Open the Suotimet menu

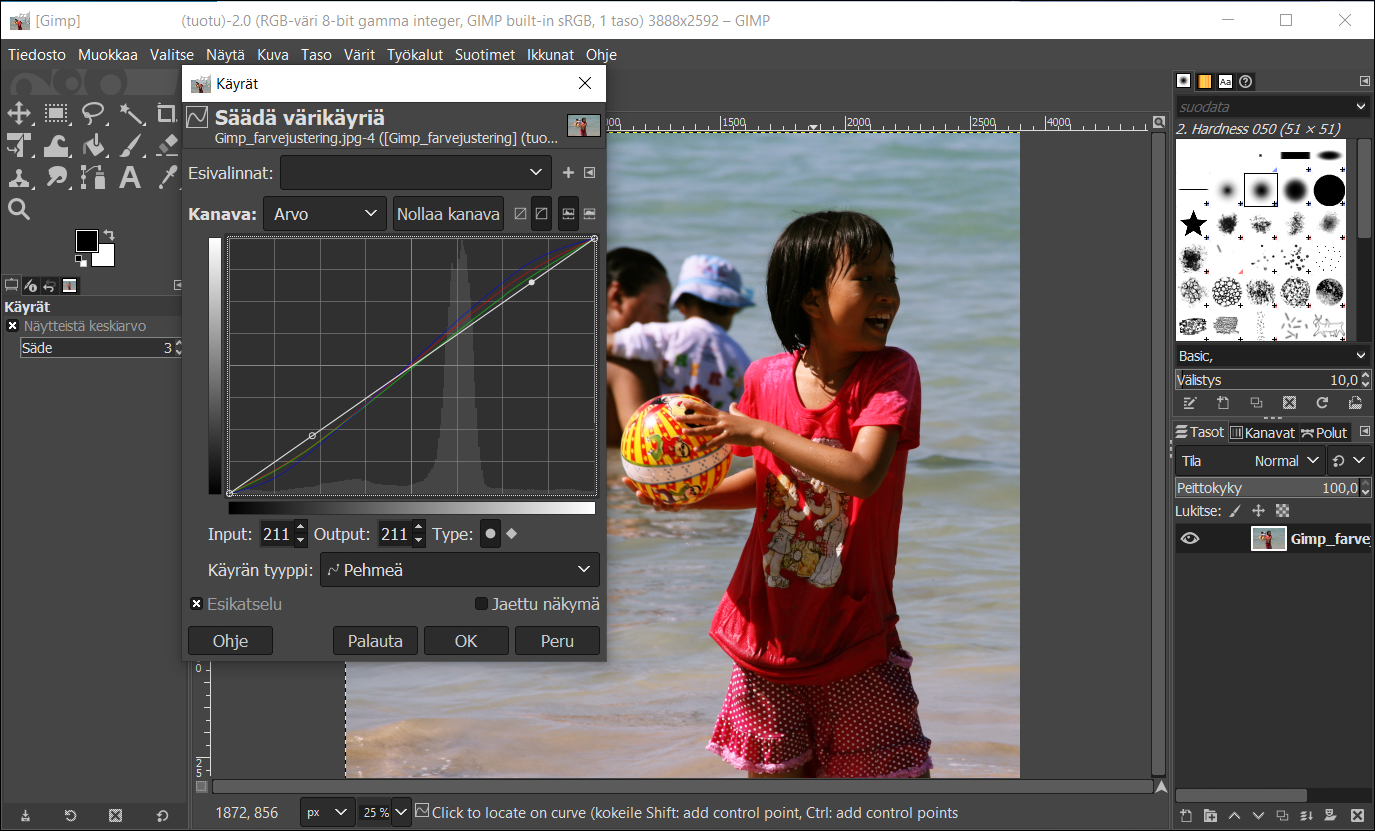click(485, 55)
